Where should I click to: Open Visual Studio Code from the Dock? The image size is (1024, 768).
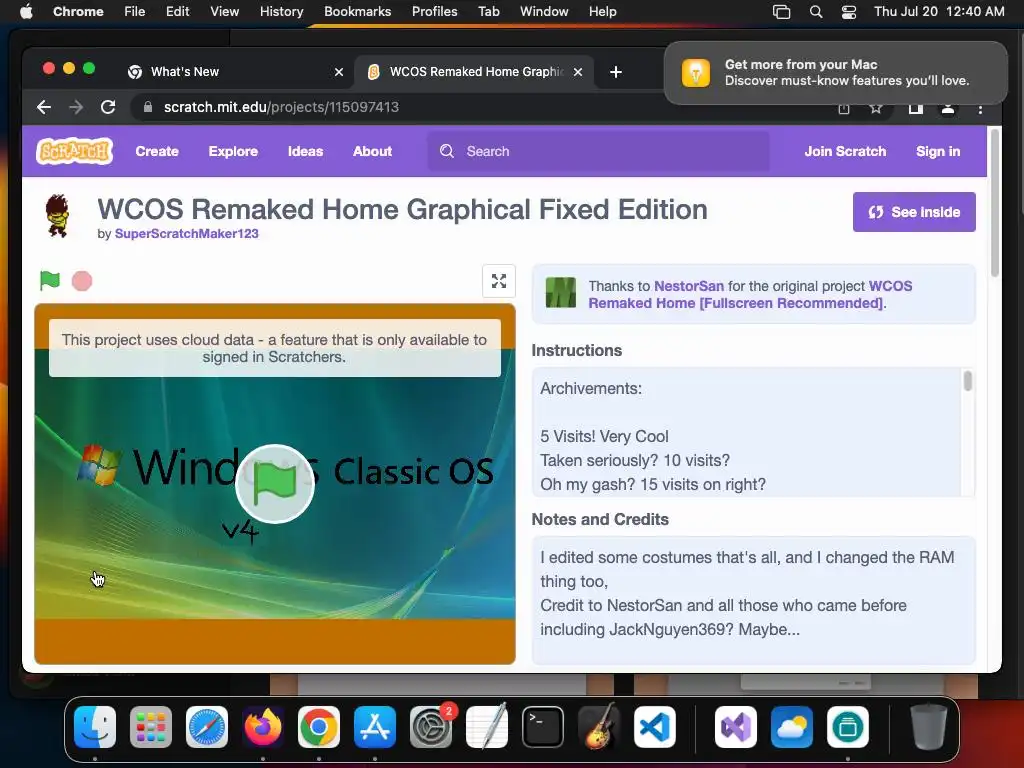click(654, 727)
